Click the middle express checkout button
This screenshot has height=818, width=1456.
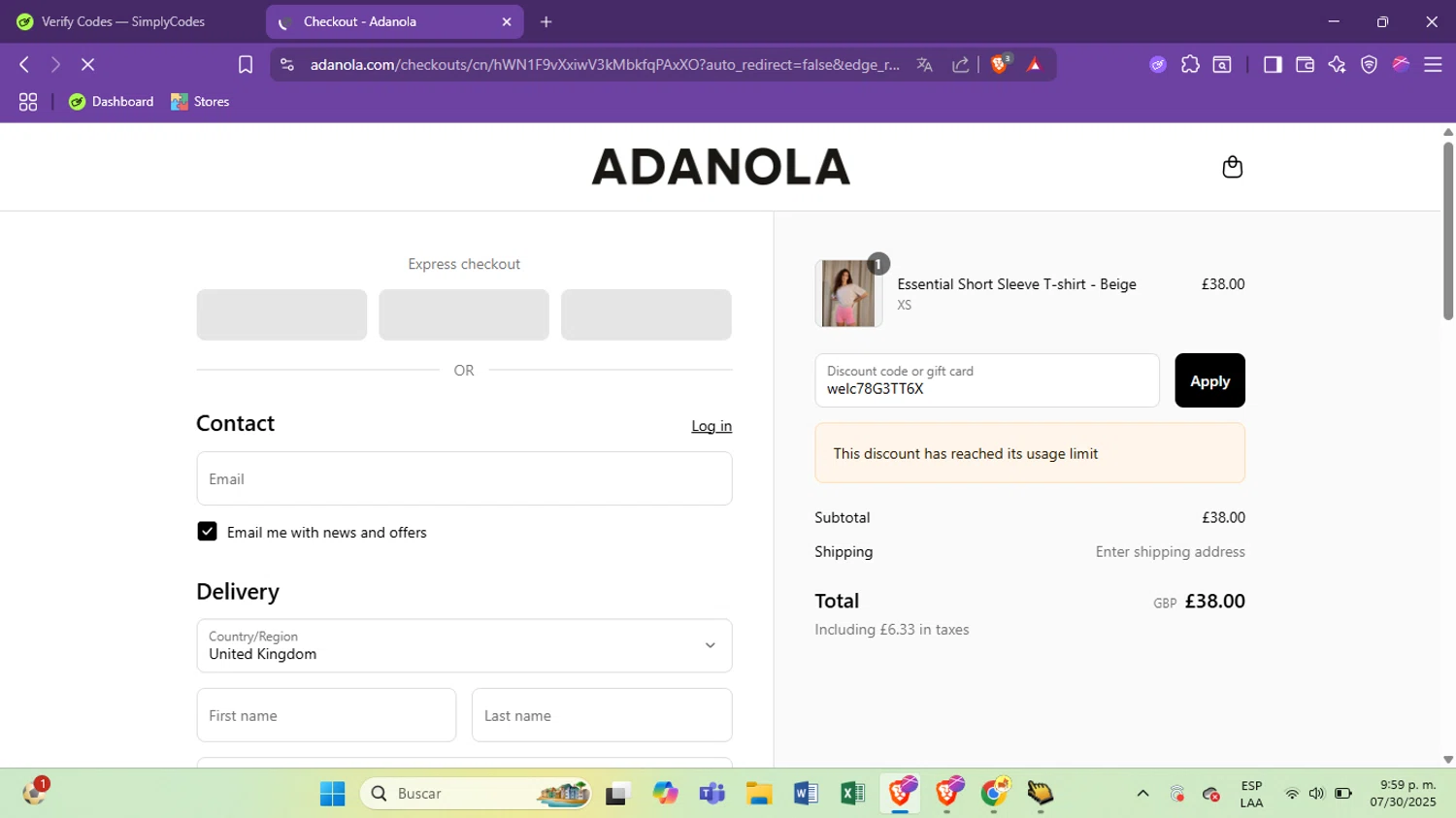(464, 314)
